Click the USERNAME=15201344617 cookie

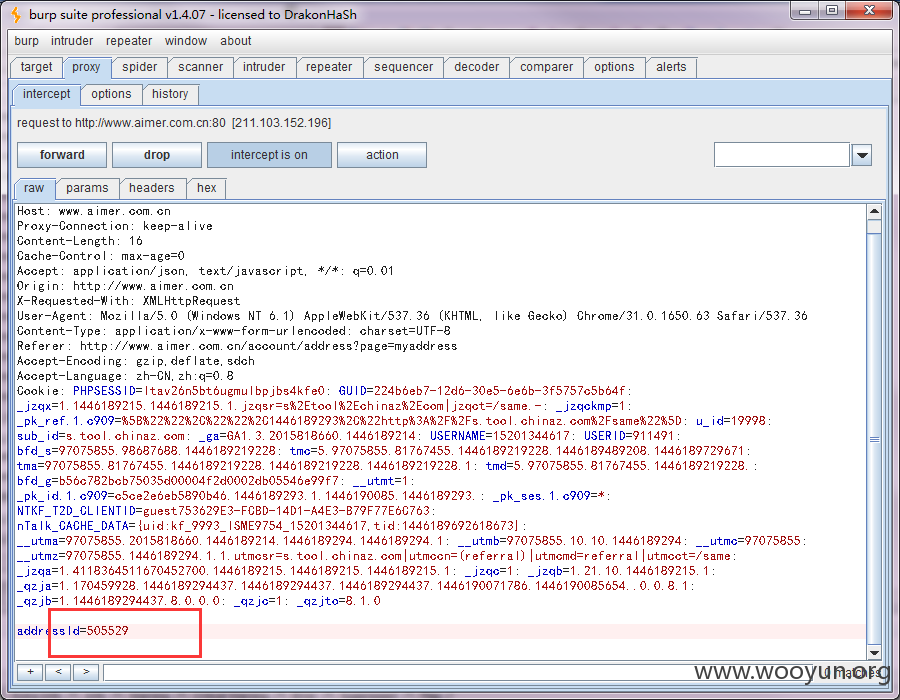(500, 436)
